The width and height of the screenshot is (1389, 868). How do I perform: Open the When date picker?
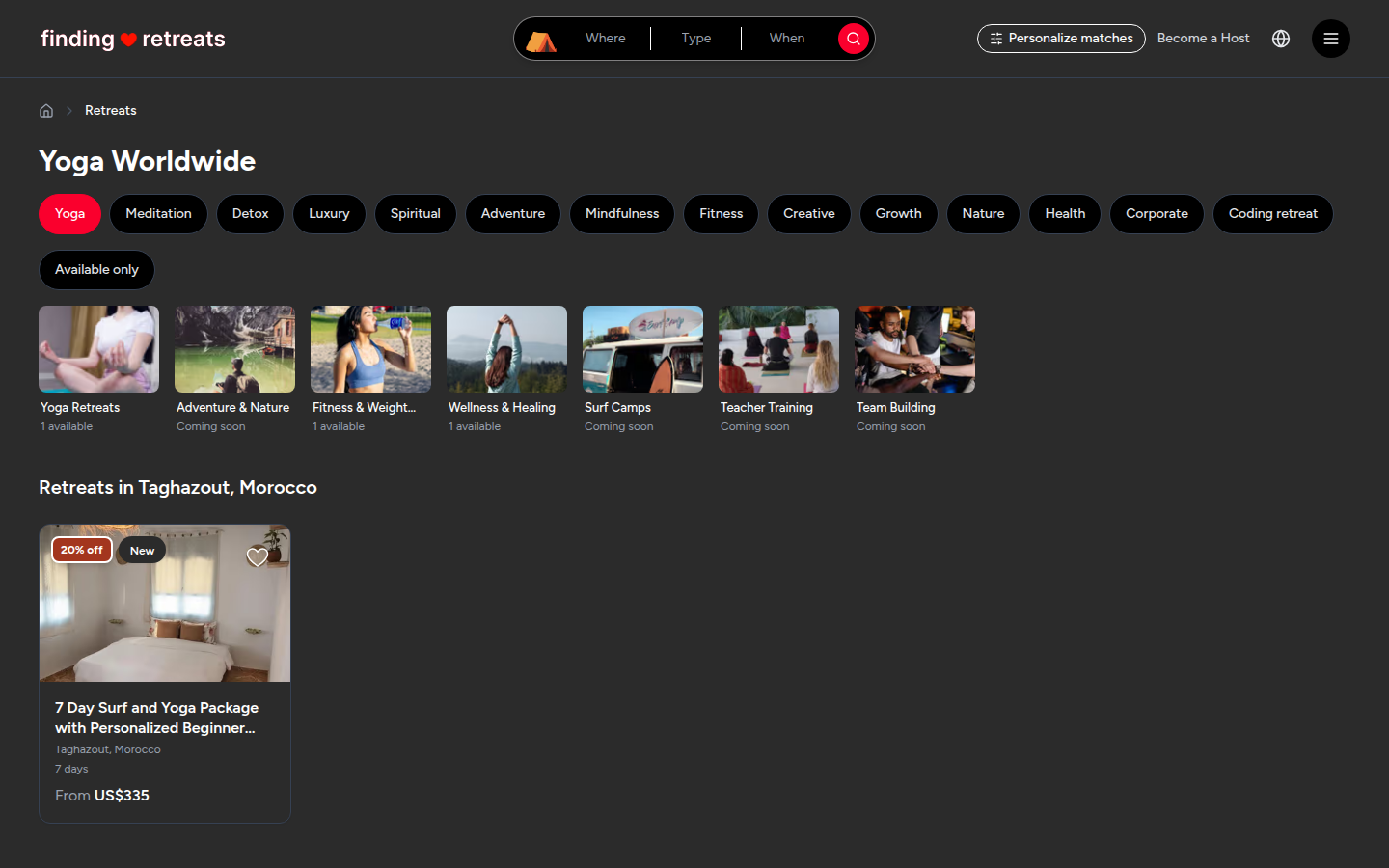coord(787,39)
